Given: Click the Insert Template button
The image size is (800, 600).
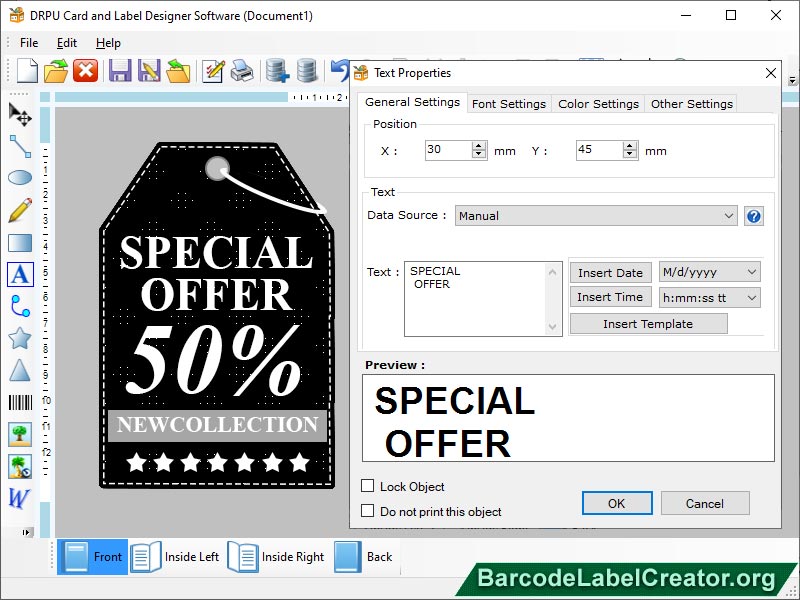Looking at the screenshot, I should click(648, 324).
